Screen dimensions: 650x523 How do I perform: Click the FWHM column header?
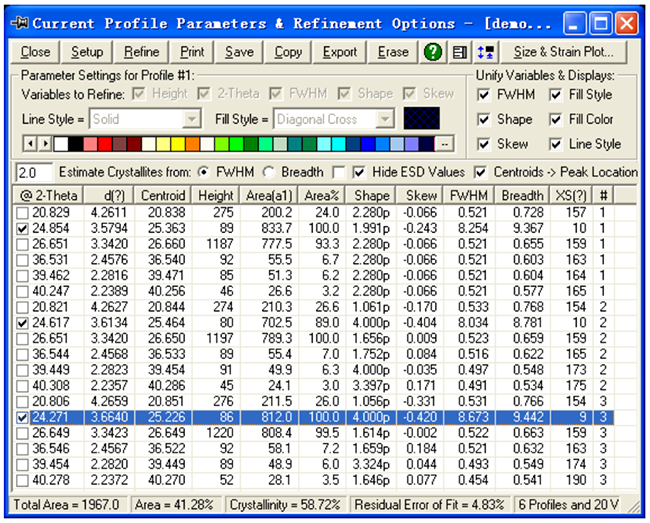pos(469,195)
